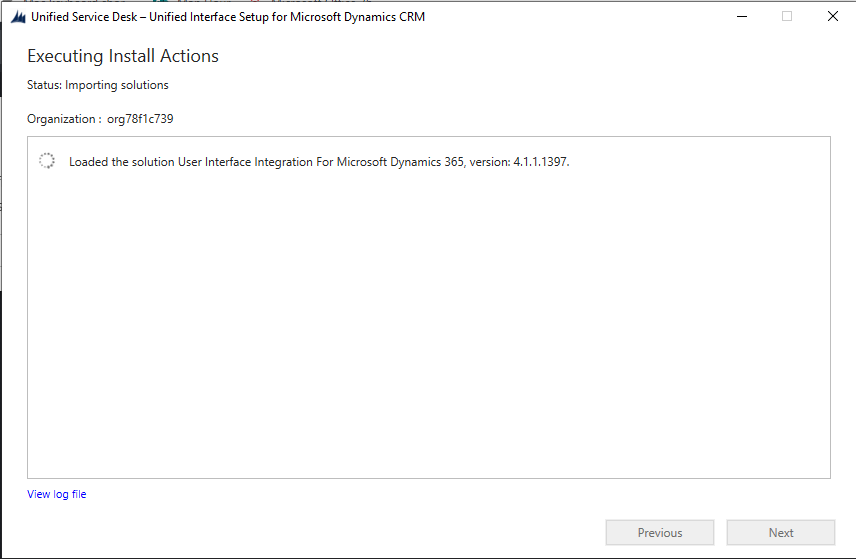Click the loading spinner beside solution message
The height and width of the screenshot is (559, 856).
pyautogui.click(x=47, y=160)
